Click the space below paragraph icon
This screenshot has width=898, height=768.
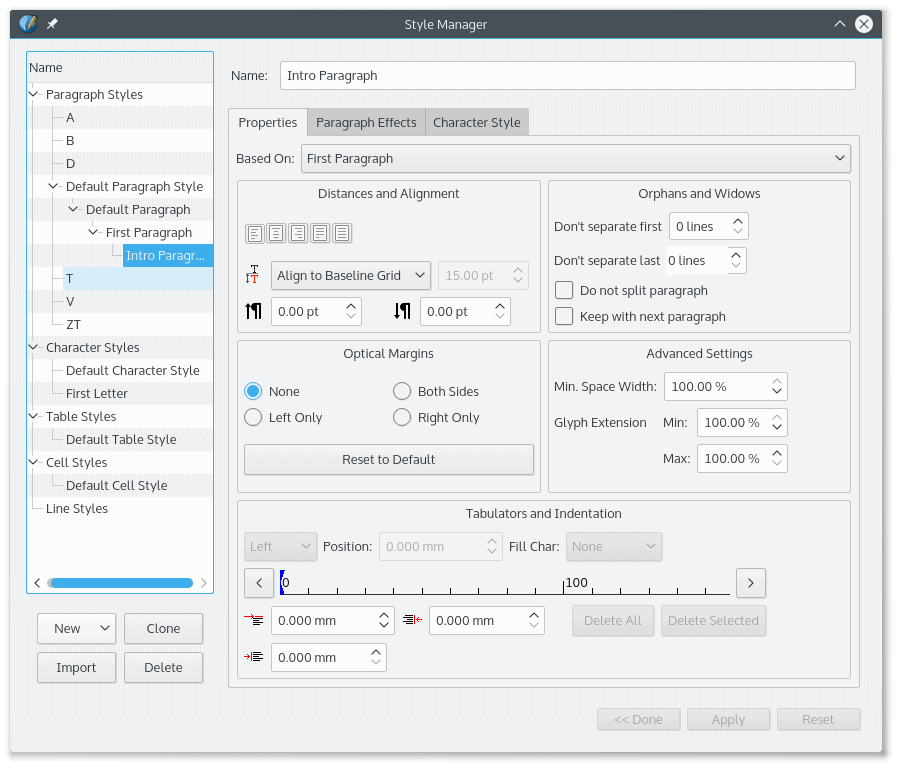click(x=401, y=311)
